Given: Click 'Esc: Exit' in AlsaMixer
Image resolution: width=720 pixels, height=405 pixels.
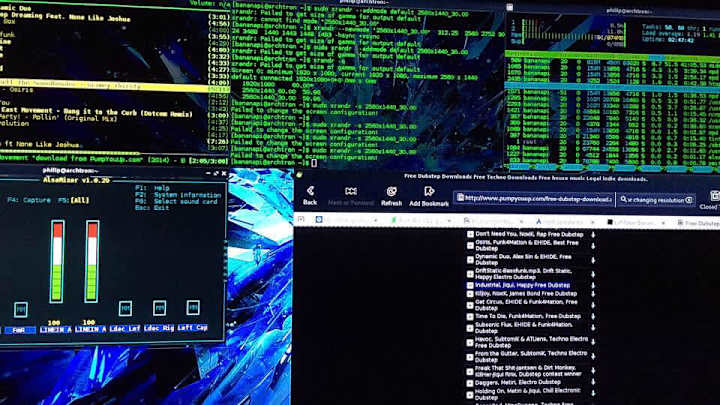Looking at the screenshot, I should 152,208.
